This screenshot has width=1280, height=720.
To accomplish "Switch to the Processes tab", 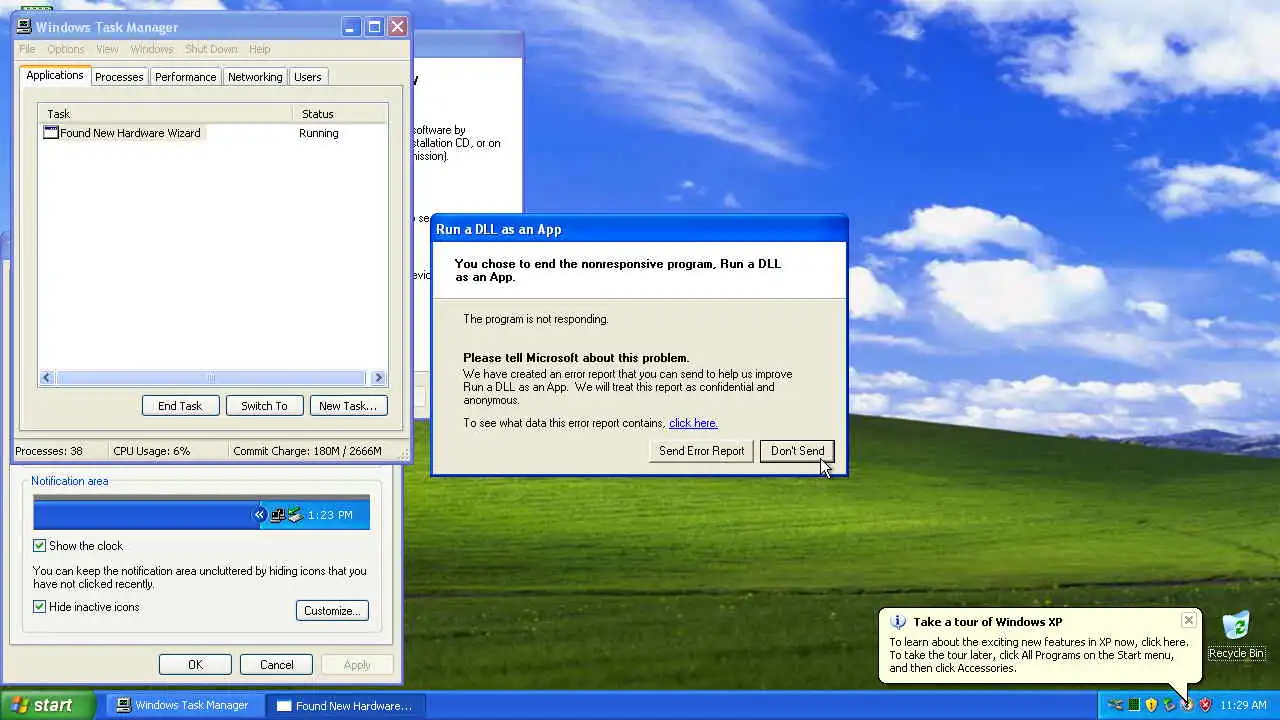I will pyautogui.click(x=119, y=77).
